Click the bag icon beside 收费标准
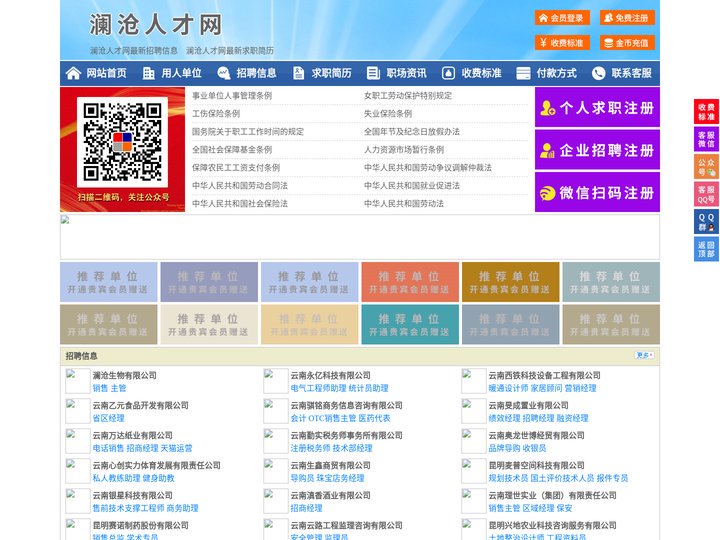The width and height of the screenshot is (720, 540). 448,73
